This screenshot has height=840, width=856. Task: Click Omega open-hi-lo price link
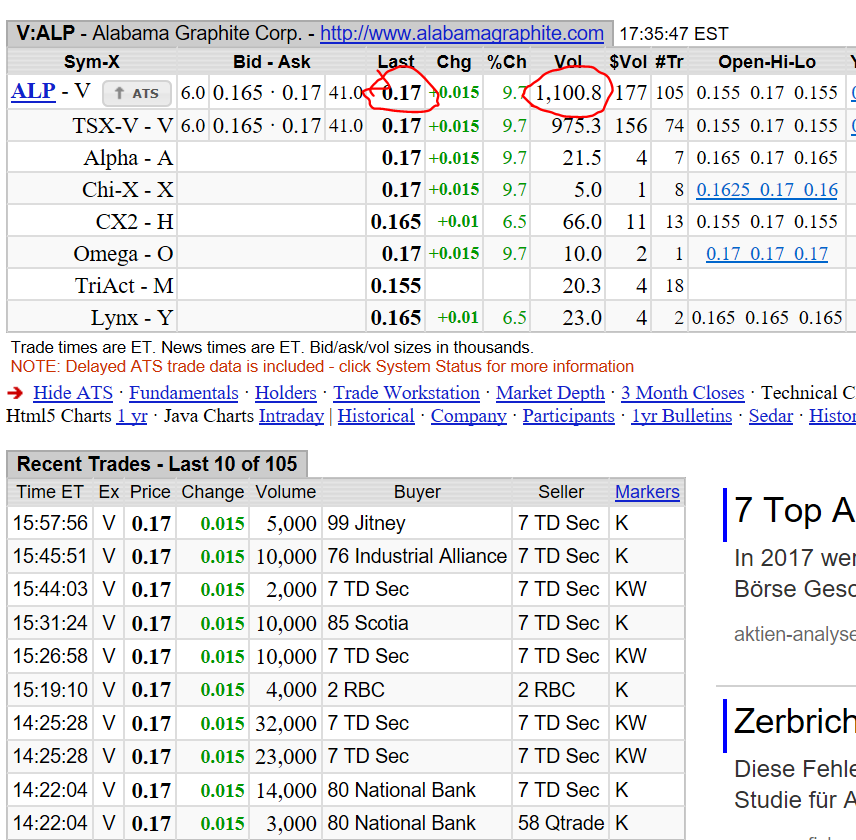tap(767, 254)
